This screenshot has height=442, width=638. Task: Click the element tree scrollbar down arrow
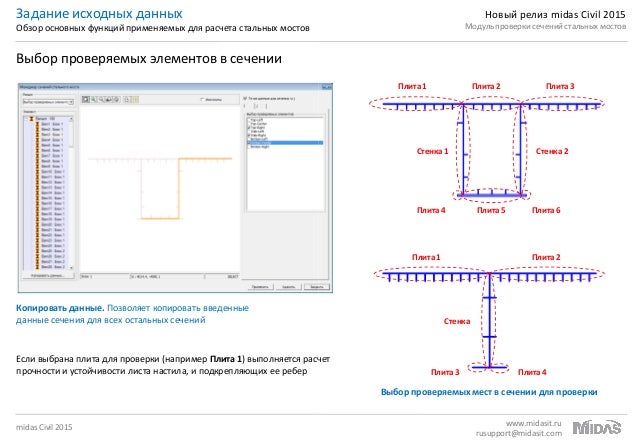[x=71, y=267]
